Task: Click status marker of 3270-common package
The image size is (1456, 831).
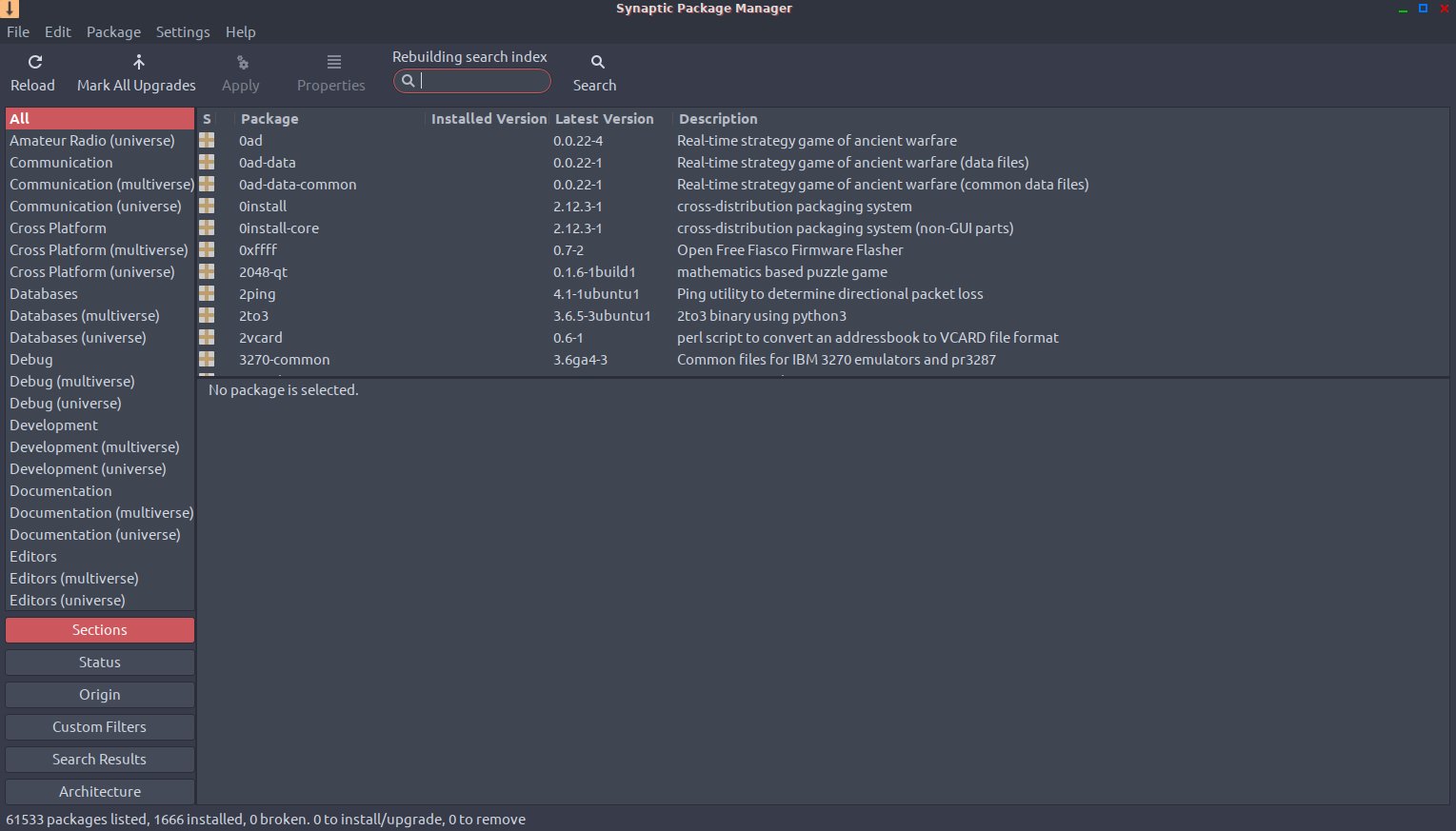Action: (207, 360)
